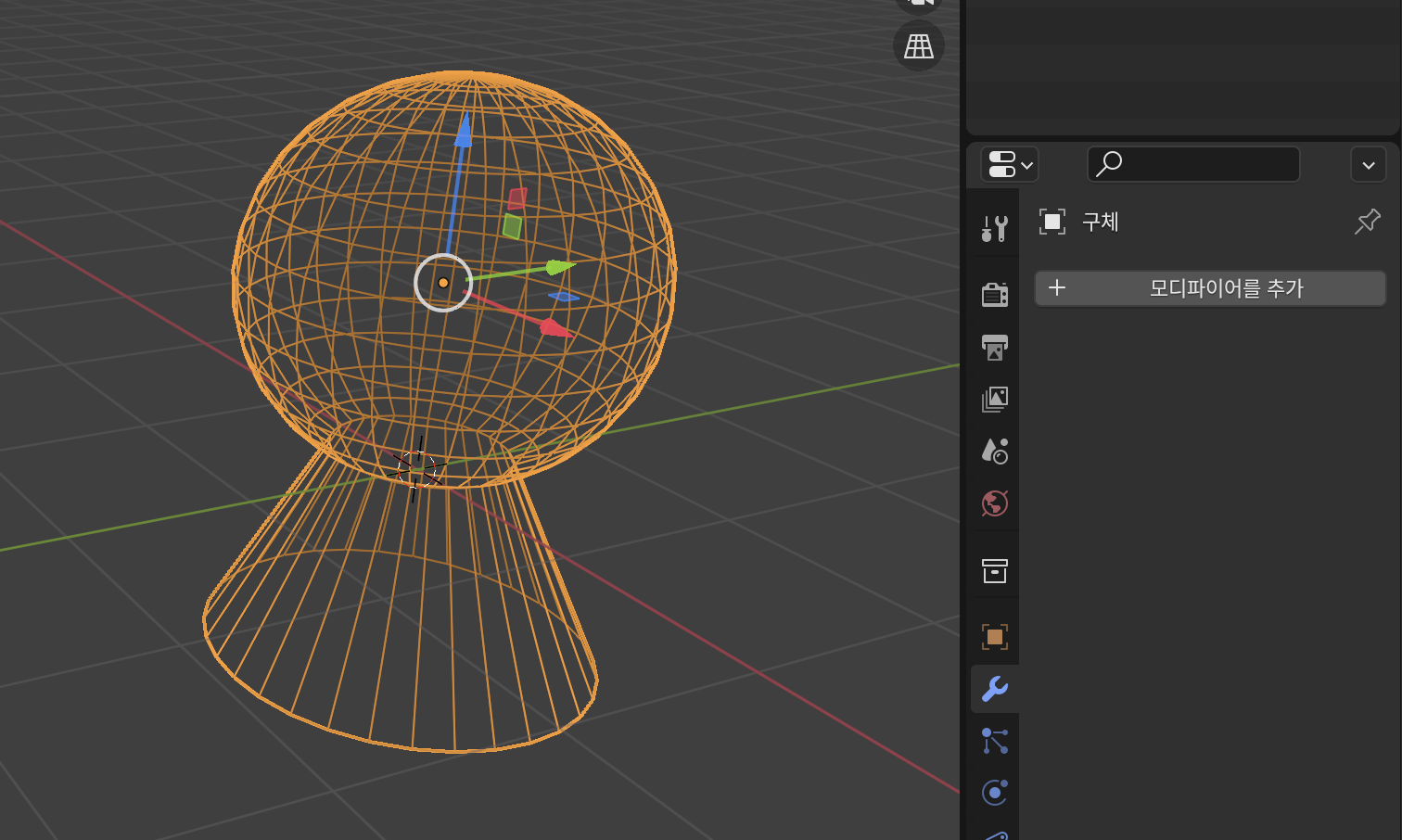Expand the properties options dropdown arrow

pyautogui.click(x=1369, y=165)
